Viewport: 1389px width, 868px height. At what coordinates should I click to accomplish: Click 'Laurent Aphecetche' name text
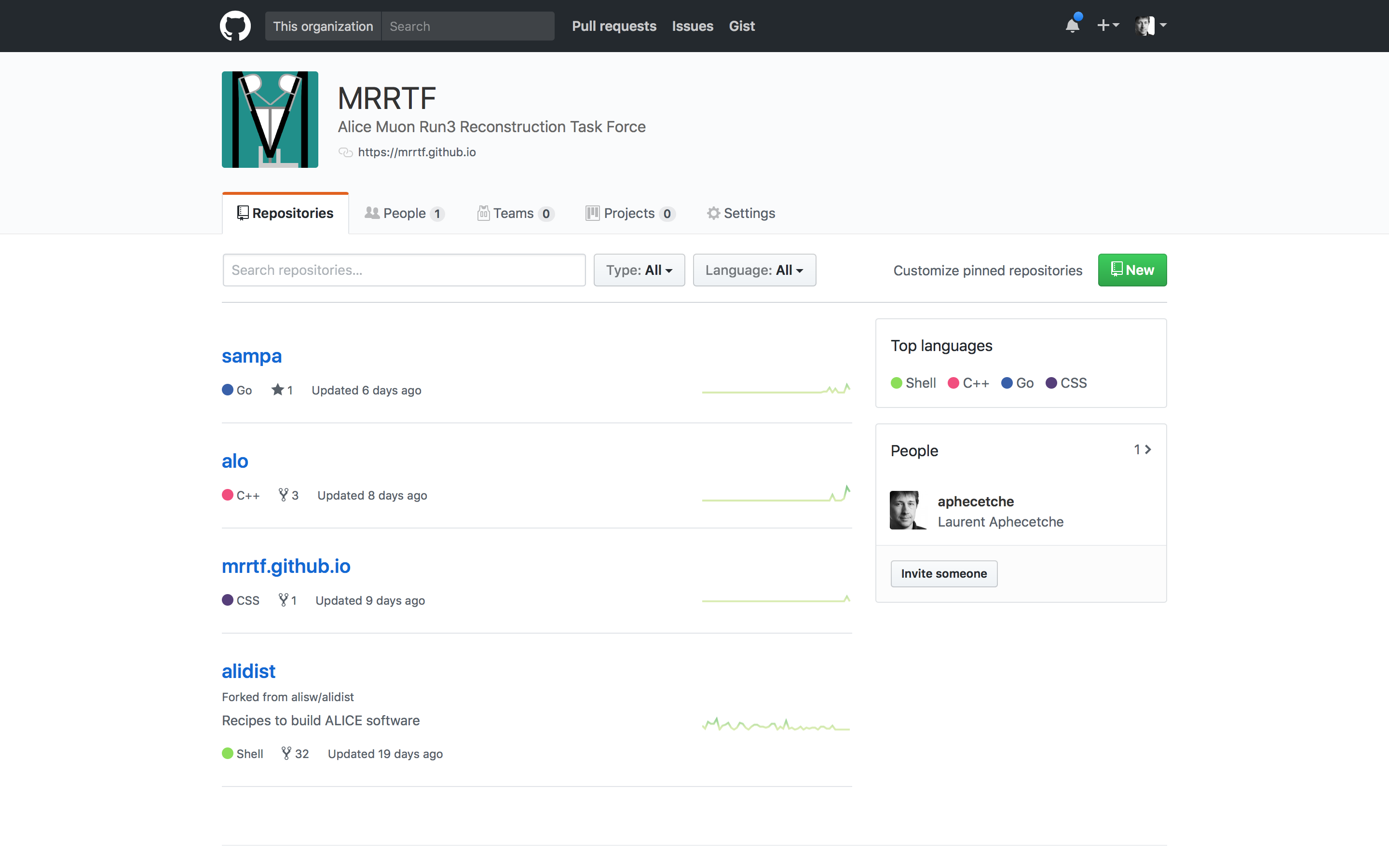coord(1000,522)
